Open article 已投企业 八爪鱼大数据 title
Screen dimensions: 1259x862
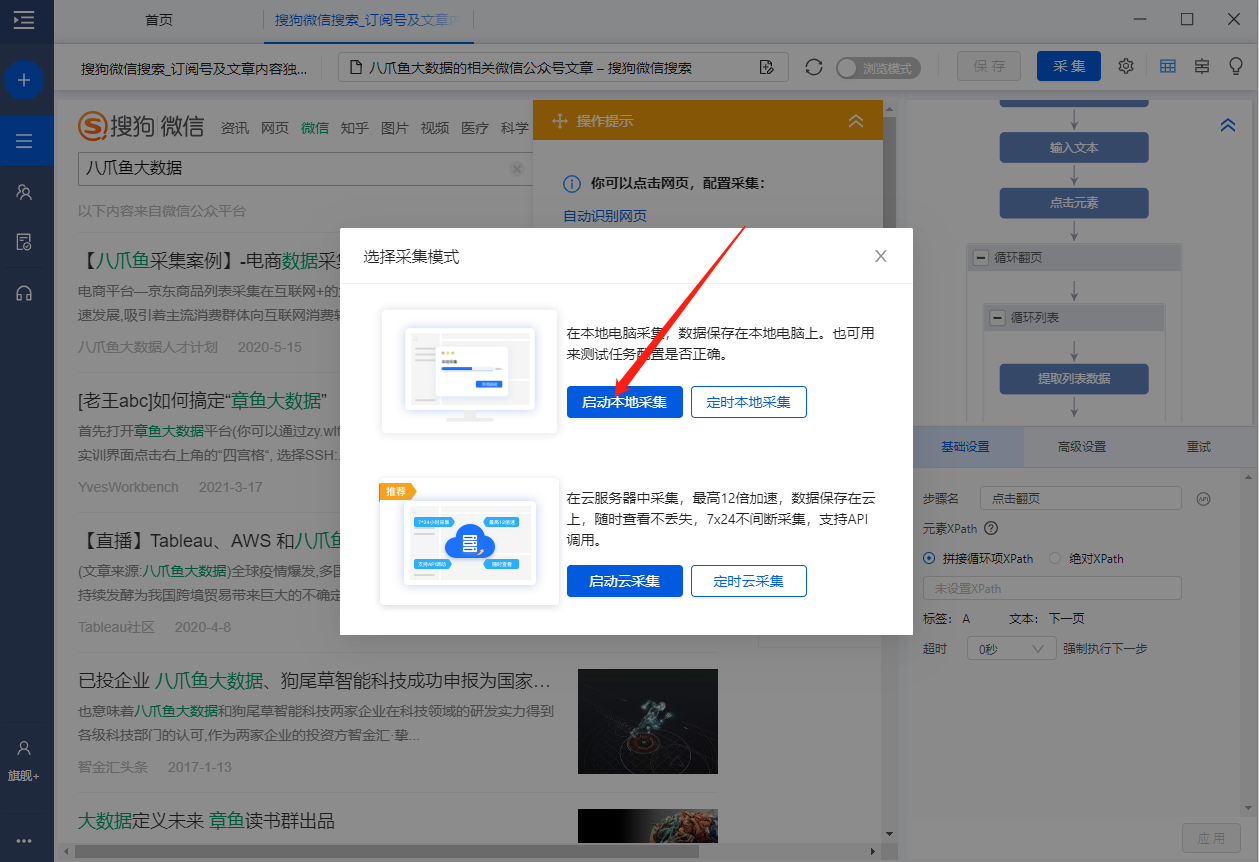(x=315, y=682)
